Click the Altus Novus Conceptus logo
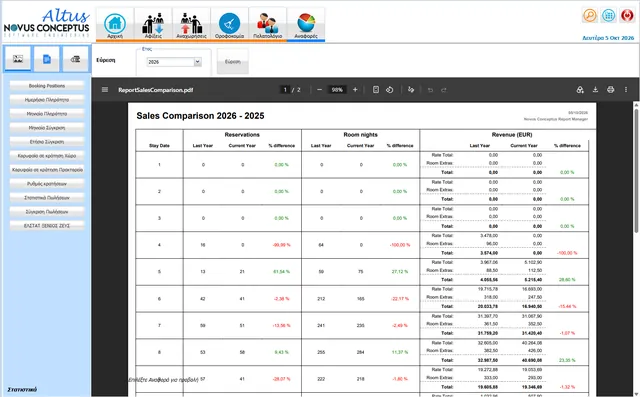Image resolution: width=640 pixels, height=397 pixels. tap(47, 23)
